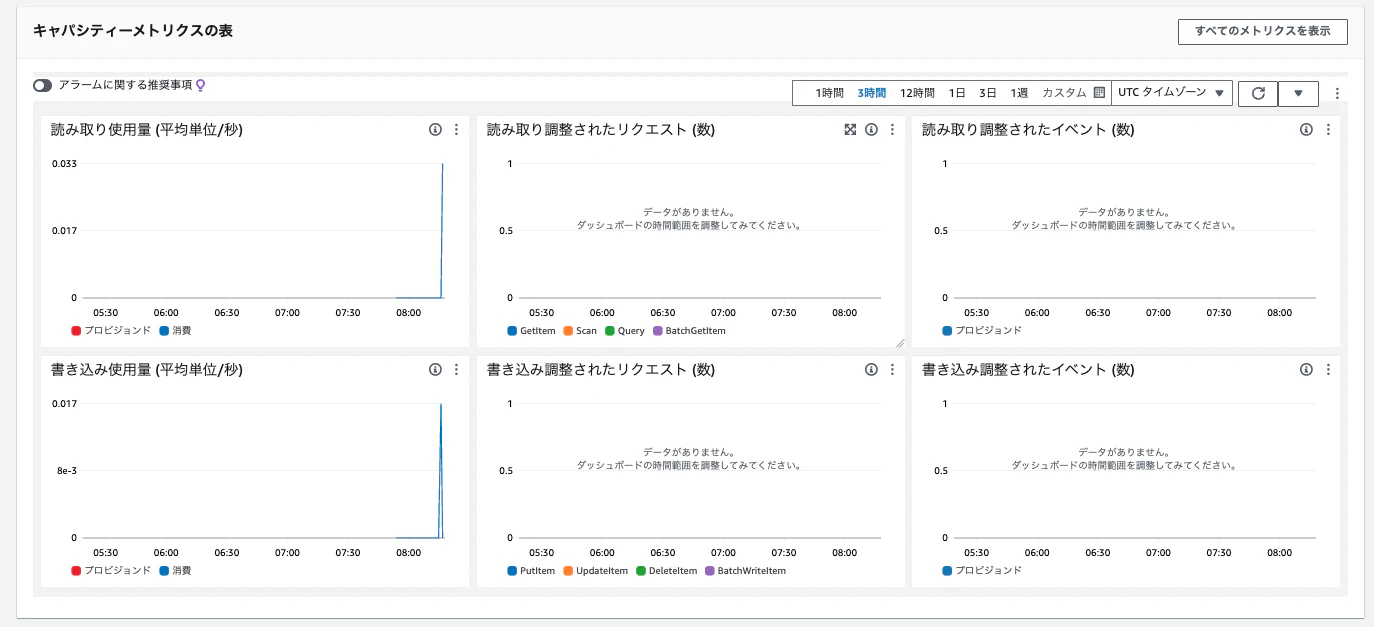The height and width of the screenshot is (627, 1374).
Task: Select the 1日 time range
Action: [x=957, y=93]
